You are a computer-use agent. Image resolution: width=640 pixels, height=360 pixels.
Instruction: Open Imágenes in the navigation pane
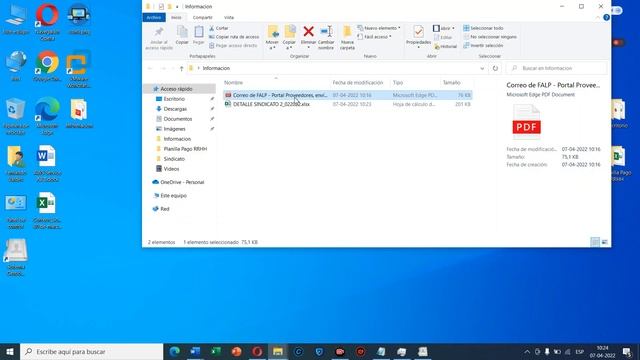[174, 129]
